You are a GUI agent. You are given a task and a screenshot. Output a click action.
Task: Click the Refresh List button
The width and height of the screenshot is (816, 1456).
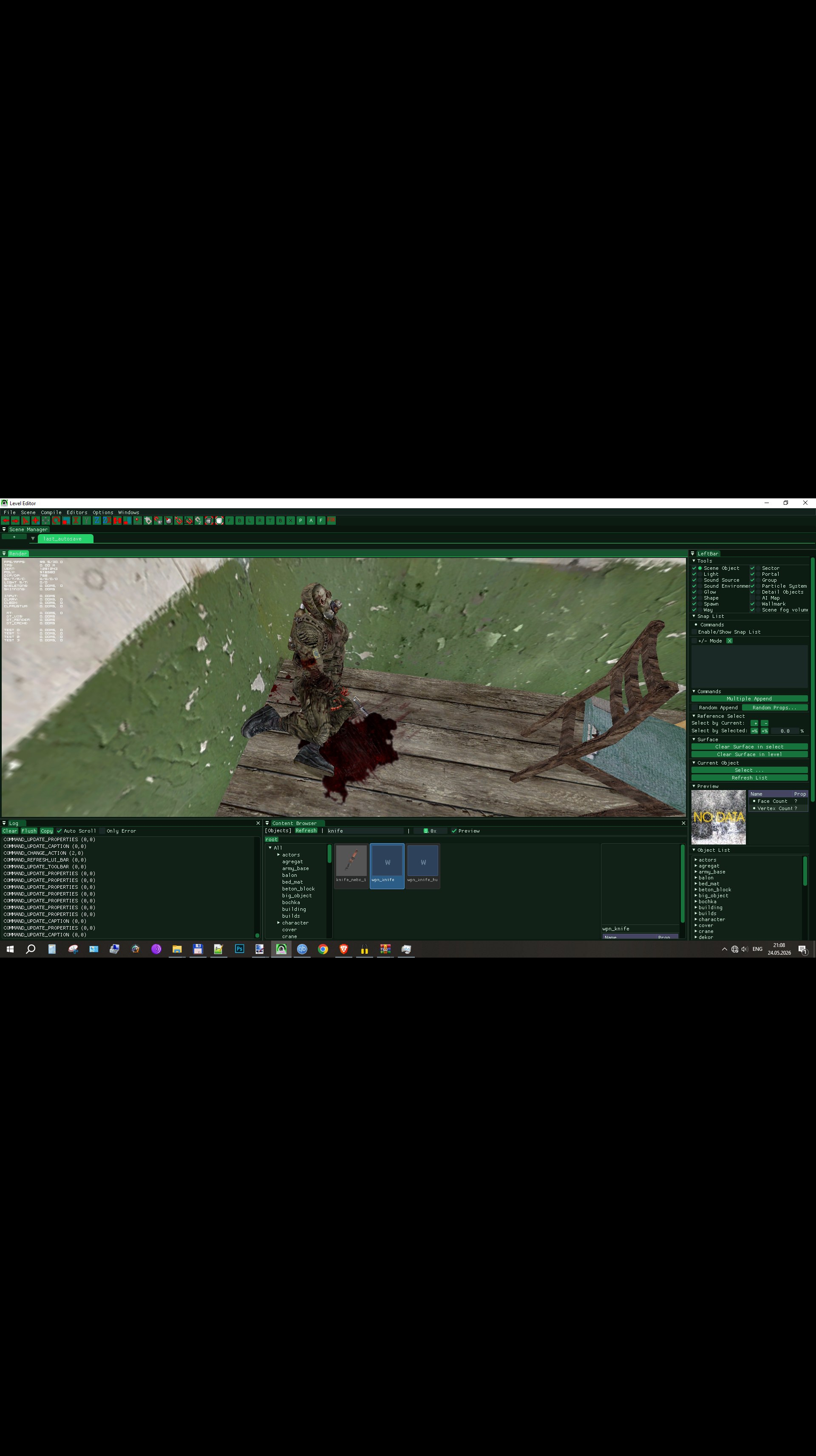pyautogui.click(x=749, y=778)
